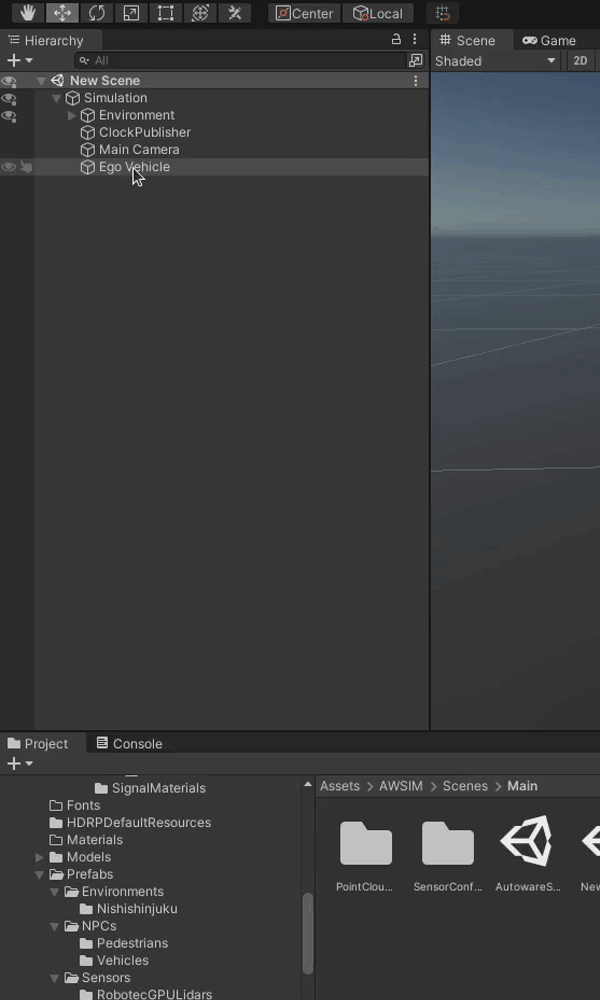Go to AWSIM in breadcrumb
The width and height of the screenshot is (600, 1000).
pos(400,786)
